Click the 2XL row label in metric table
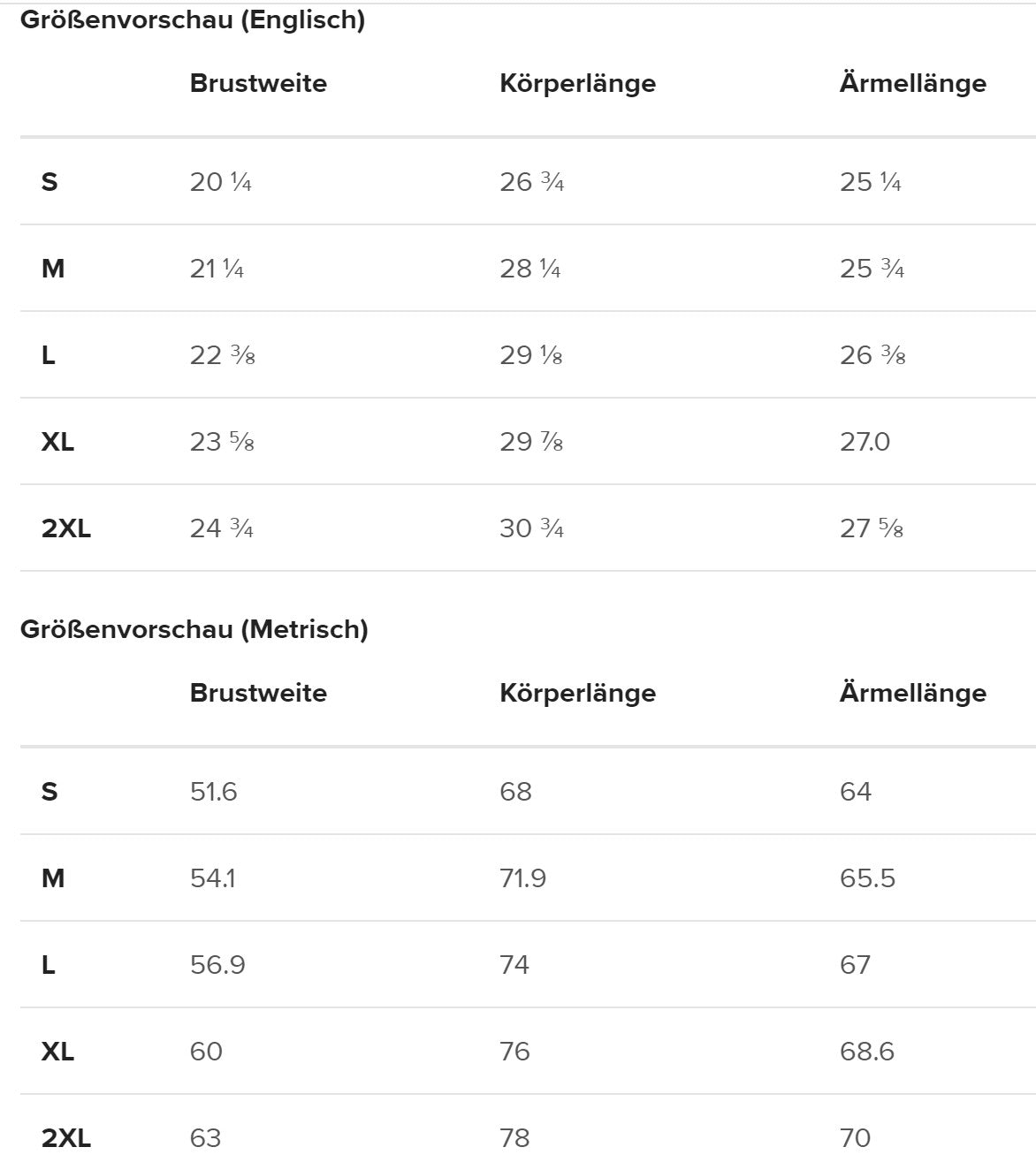Viewport: 1036px width, 1170px height. 65,1138
